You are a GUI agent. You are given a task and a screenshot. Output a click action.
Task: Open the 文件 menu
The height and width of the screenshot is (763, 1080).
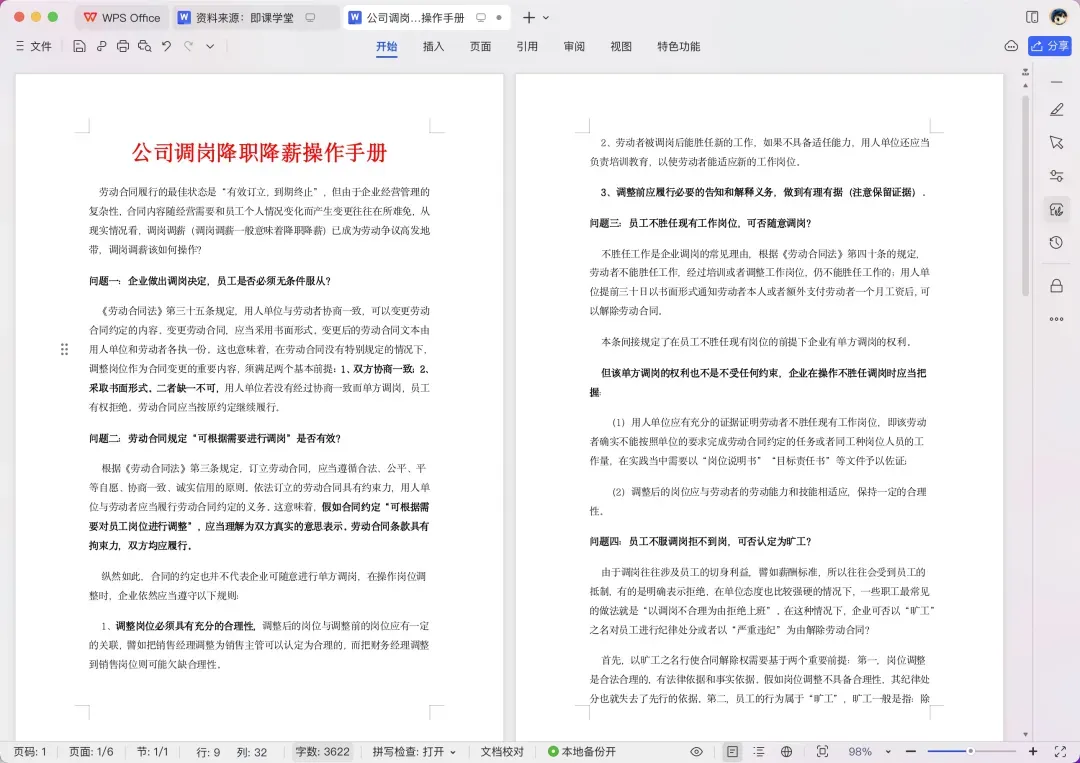coord(33,46)
